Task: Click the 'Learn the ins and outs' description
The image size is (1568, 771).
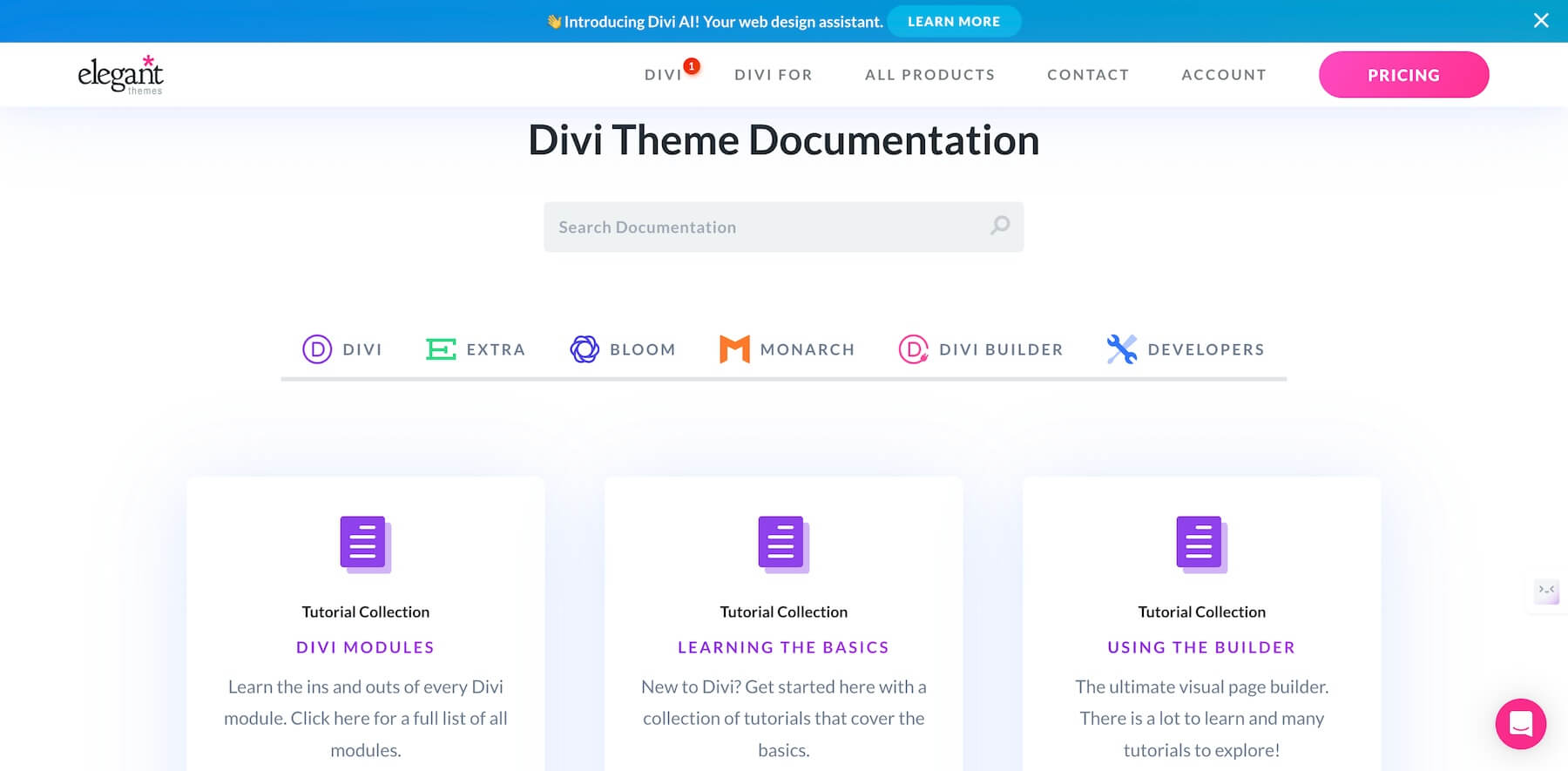Action: tap(366, 718)
